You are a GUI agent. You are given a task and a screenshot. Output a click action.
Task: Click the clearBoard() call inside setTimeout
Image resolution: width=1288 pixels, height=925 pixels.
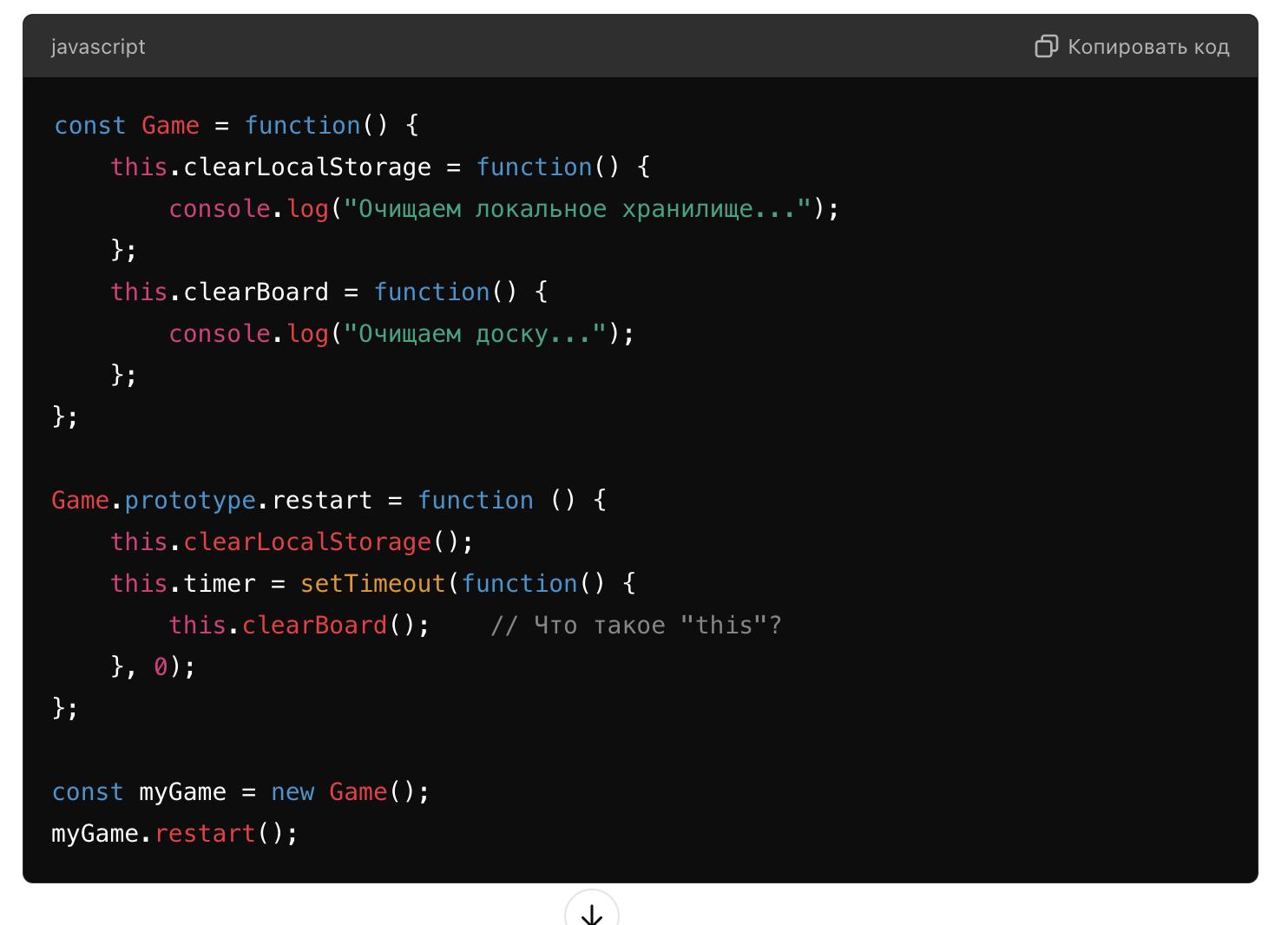(314, 626)
